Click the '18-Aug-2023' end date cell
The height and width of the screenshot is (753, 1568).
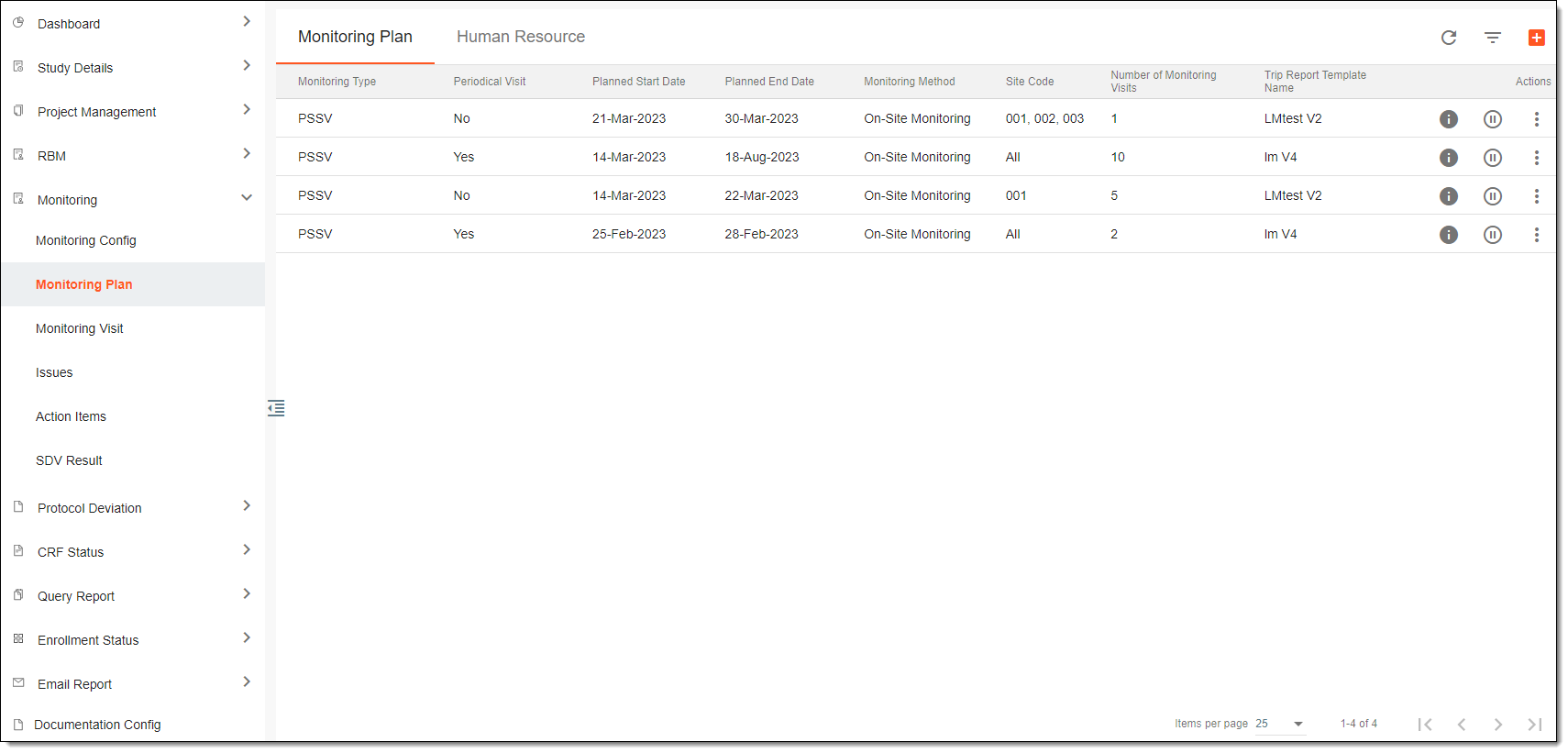[x=762, y=157]
